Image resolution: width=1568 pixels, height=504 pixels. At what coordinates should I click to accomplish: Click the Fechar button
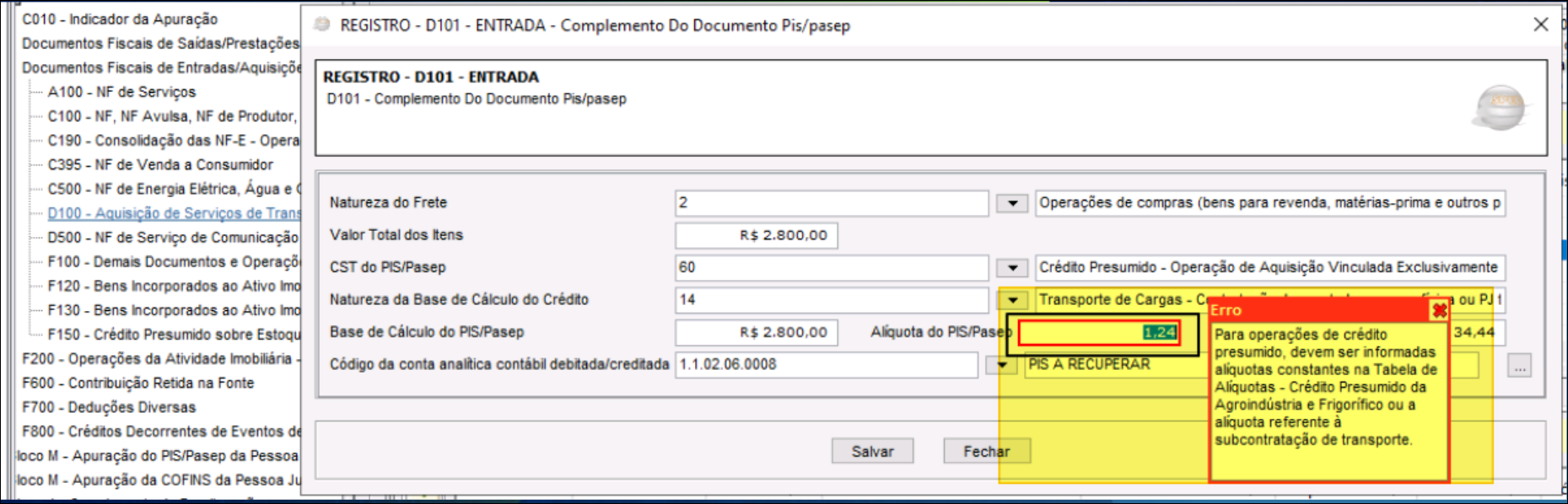pos(986,452)
